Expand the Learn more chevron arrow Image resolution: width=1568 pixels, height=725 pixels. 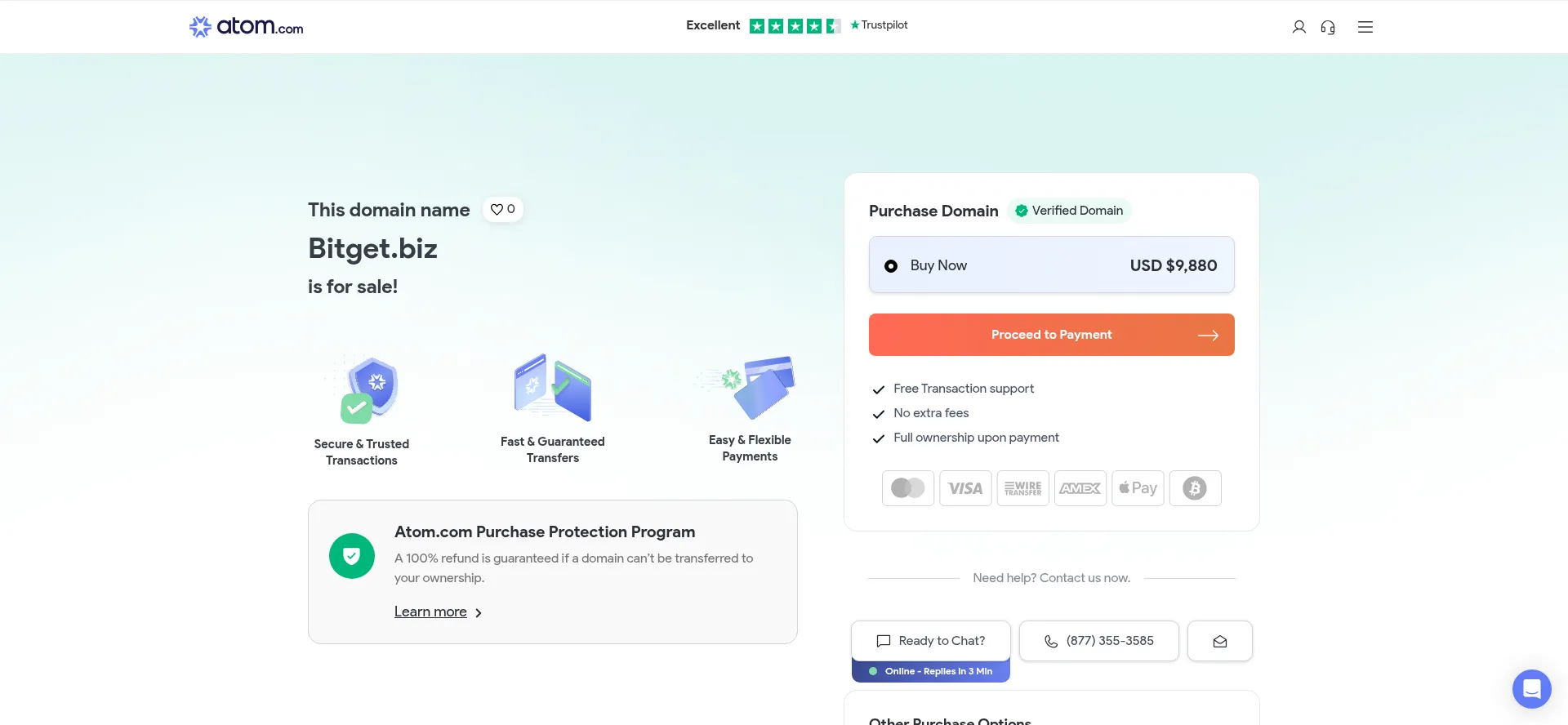pyautogui.click(x=479, y=613)
